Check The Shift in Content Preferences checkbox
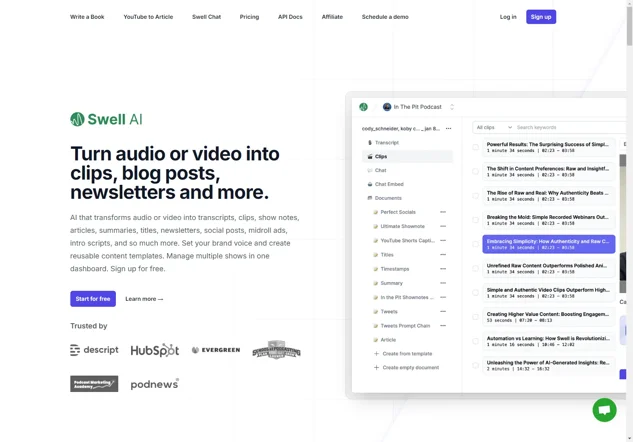The height and width of the screenshot is (442, 633). tap(476, 172)
